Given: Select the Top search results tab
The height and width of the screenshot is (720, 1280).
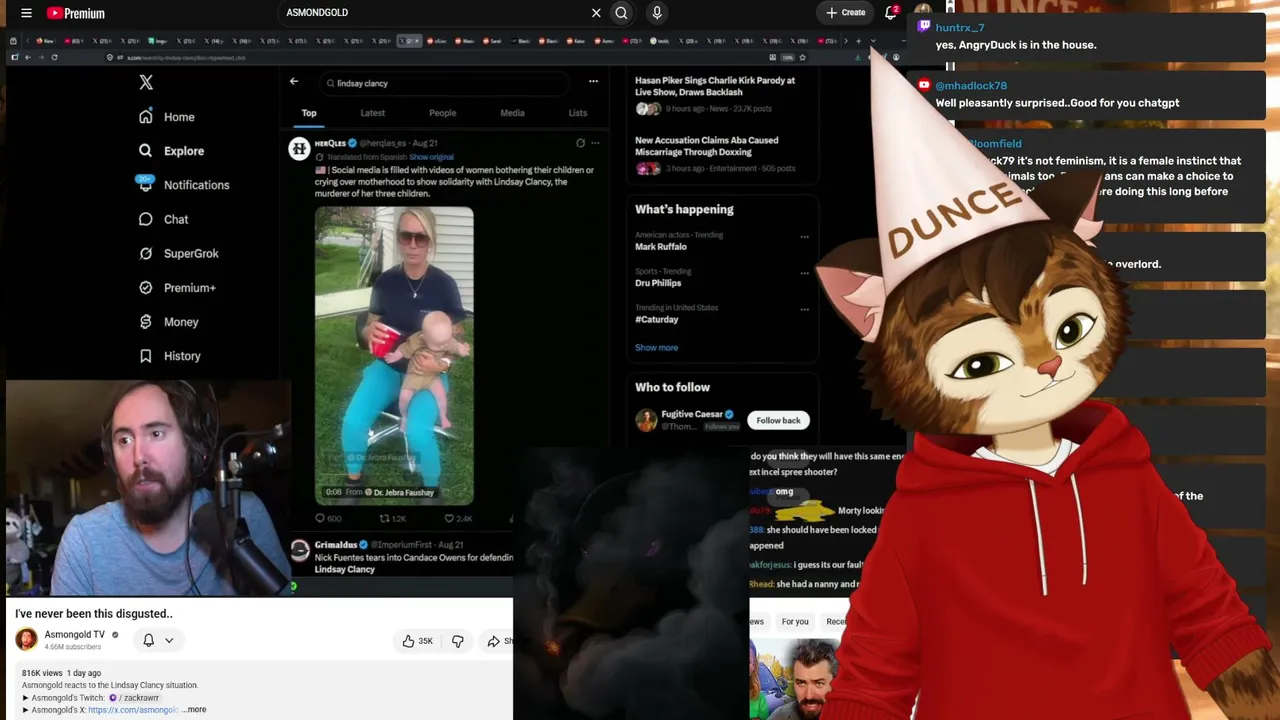Looking at the screenshot, I should click(309, 113).
